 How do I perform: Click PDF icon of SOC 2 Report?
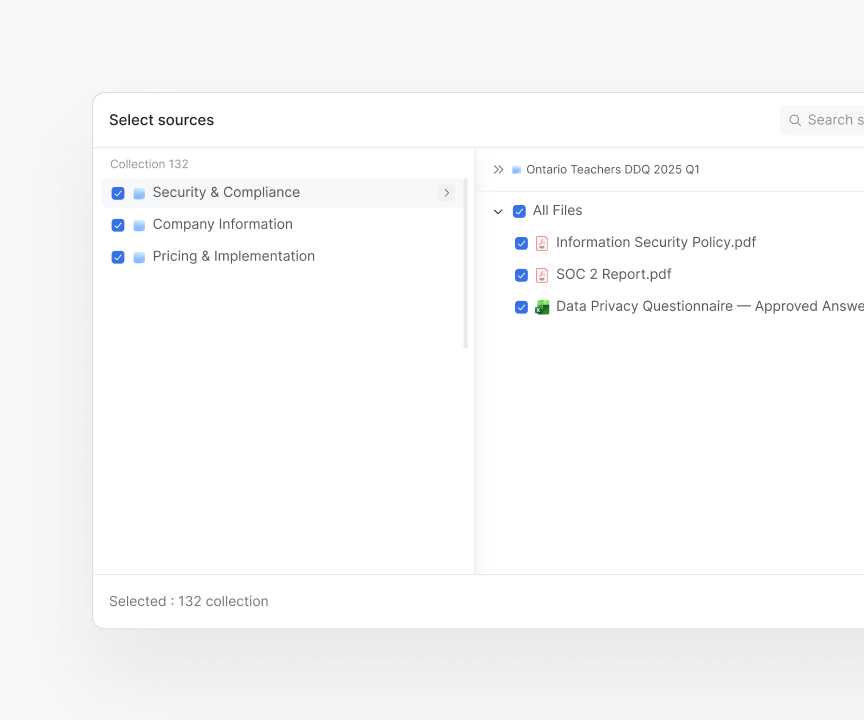(x=542, y=275)
